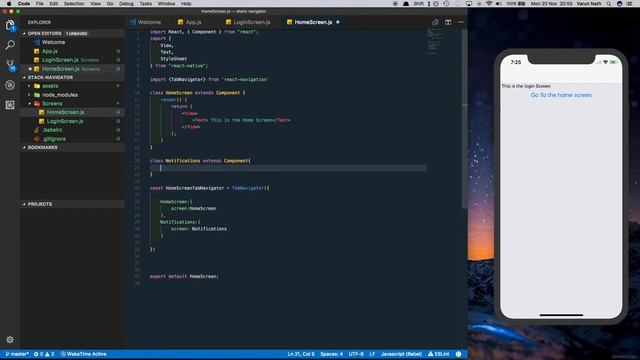Viewport: 640px width, 360px height.
Task: Open the editor More Actions ellipsis
Action: point(460,22)
